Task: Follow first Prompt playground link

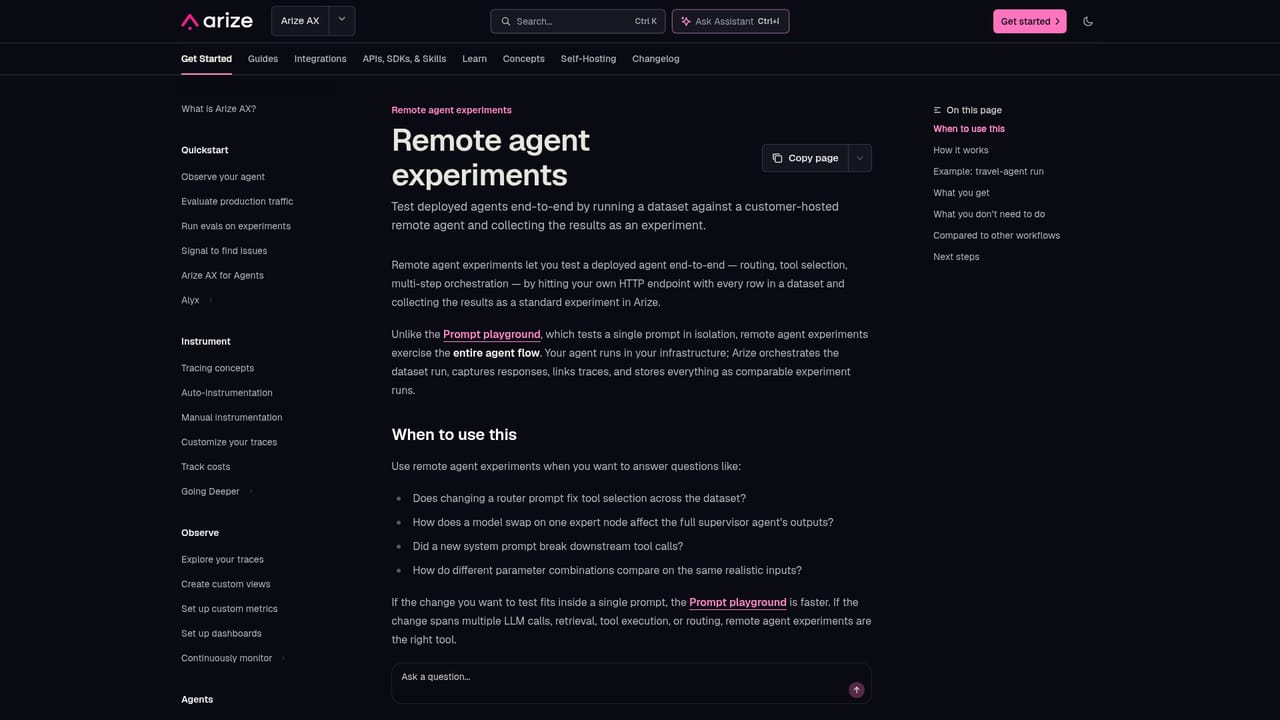Action: pyautogui.click(x=492, y=335)
